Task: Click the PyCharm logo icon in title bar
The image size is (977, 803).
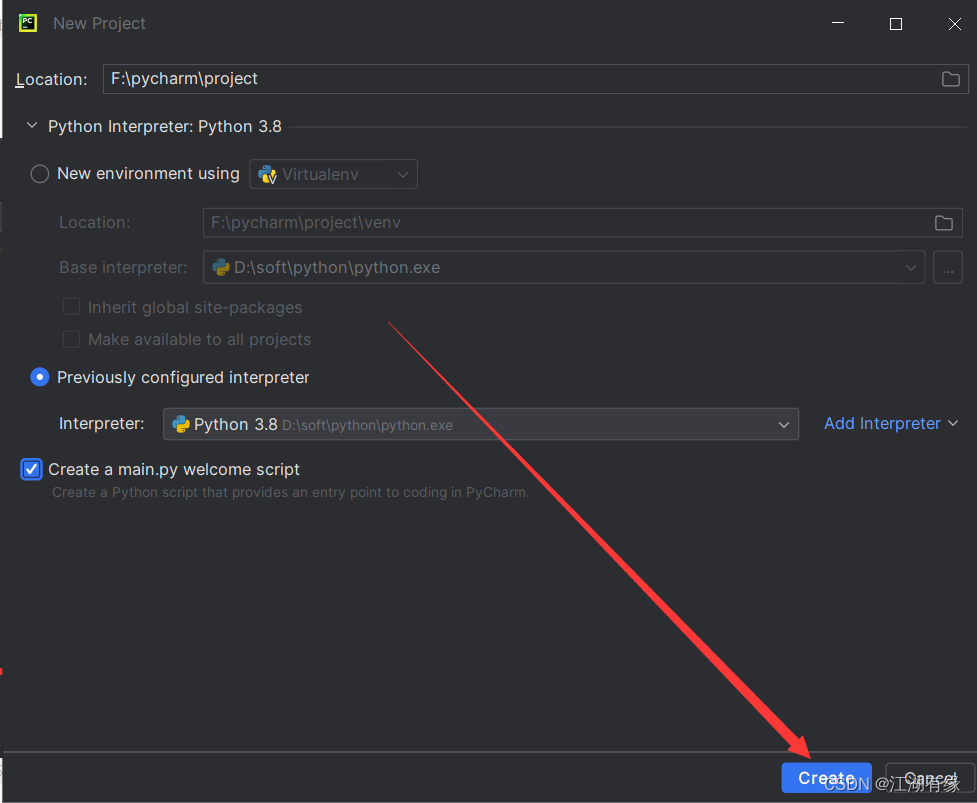Action: (27, 23)
